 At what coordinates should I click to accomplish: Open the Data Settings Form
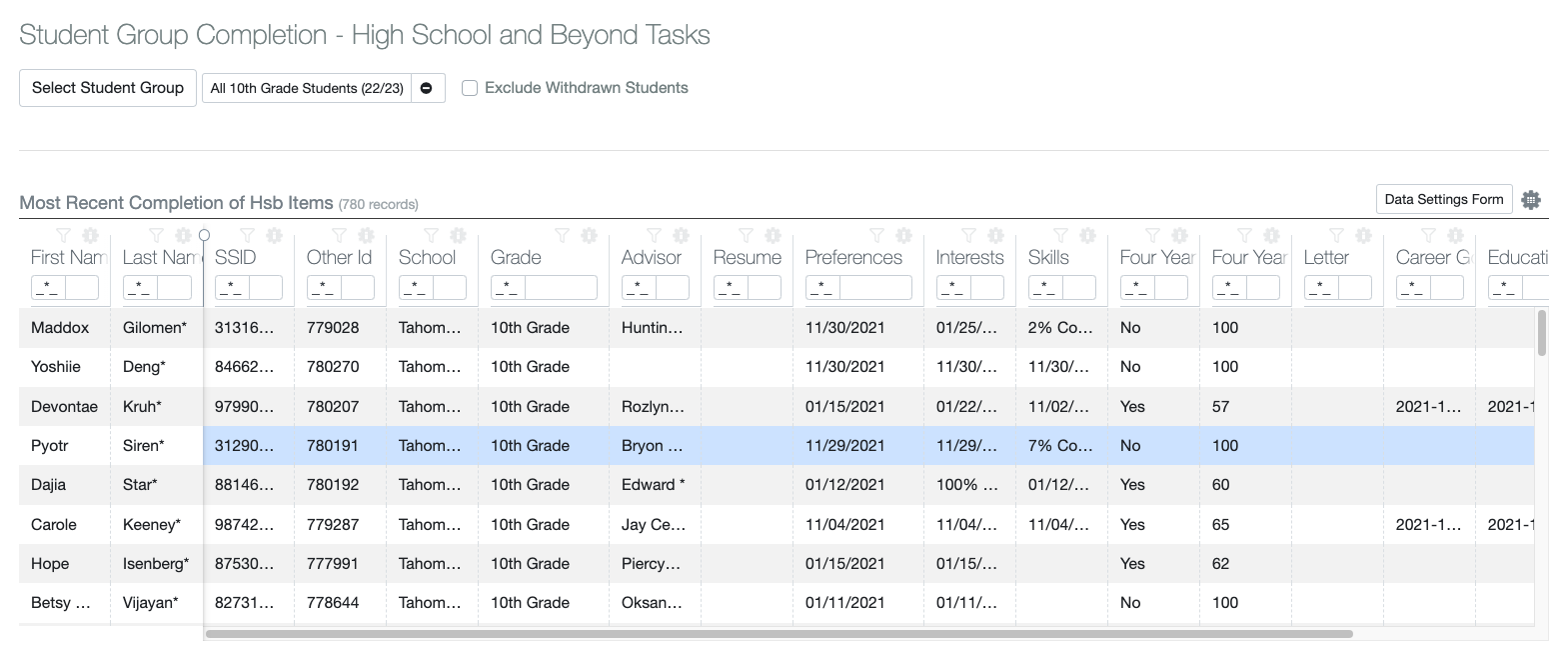[1443, 199]
